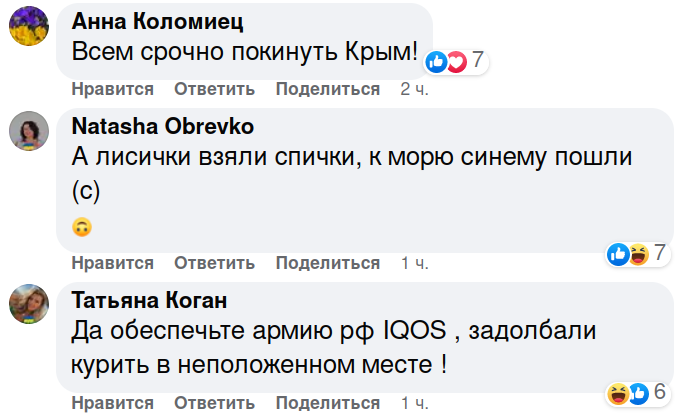694x420 pixels.
Task: Like Natasha Obrevko's comment via Нравится
Action: pos(112,263)
